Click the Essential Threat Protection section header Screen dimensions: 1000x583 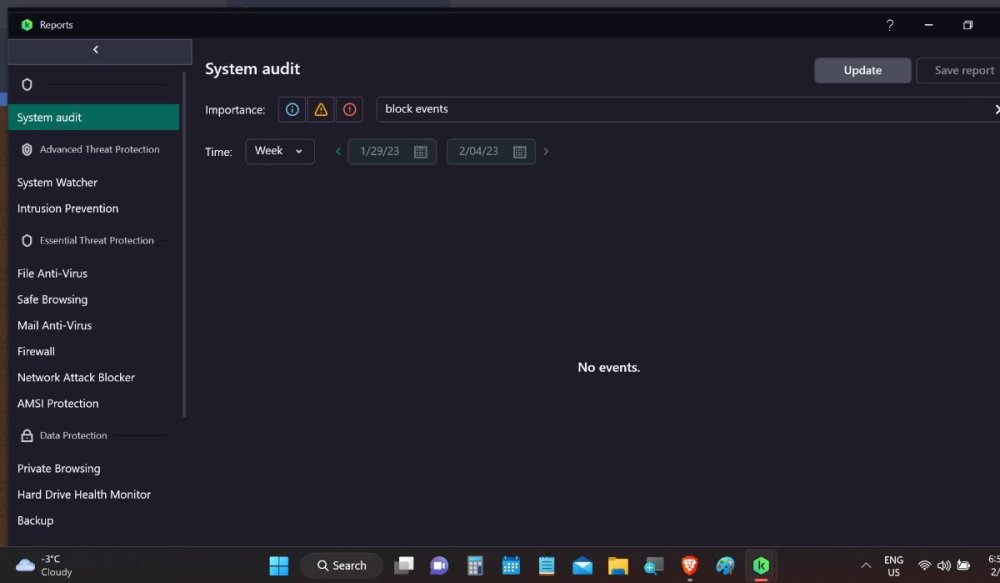pyautogui.click(x=96, y=240)
